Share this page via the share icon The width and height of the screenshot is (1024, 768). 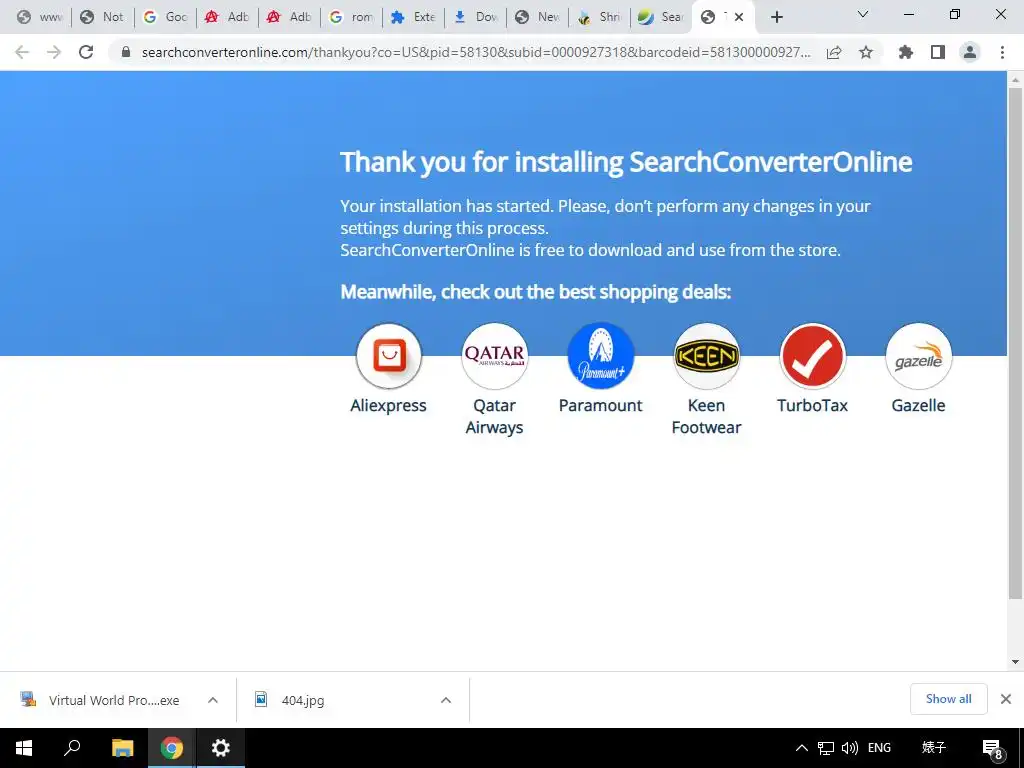tap(834, 52)
